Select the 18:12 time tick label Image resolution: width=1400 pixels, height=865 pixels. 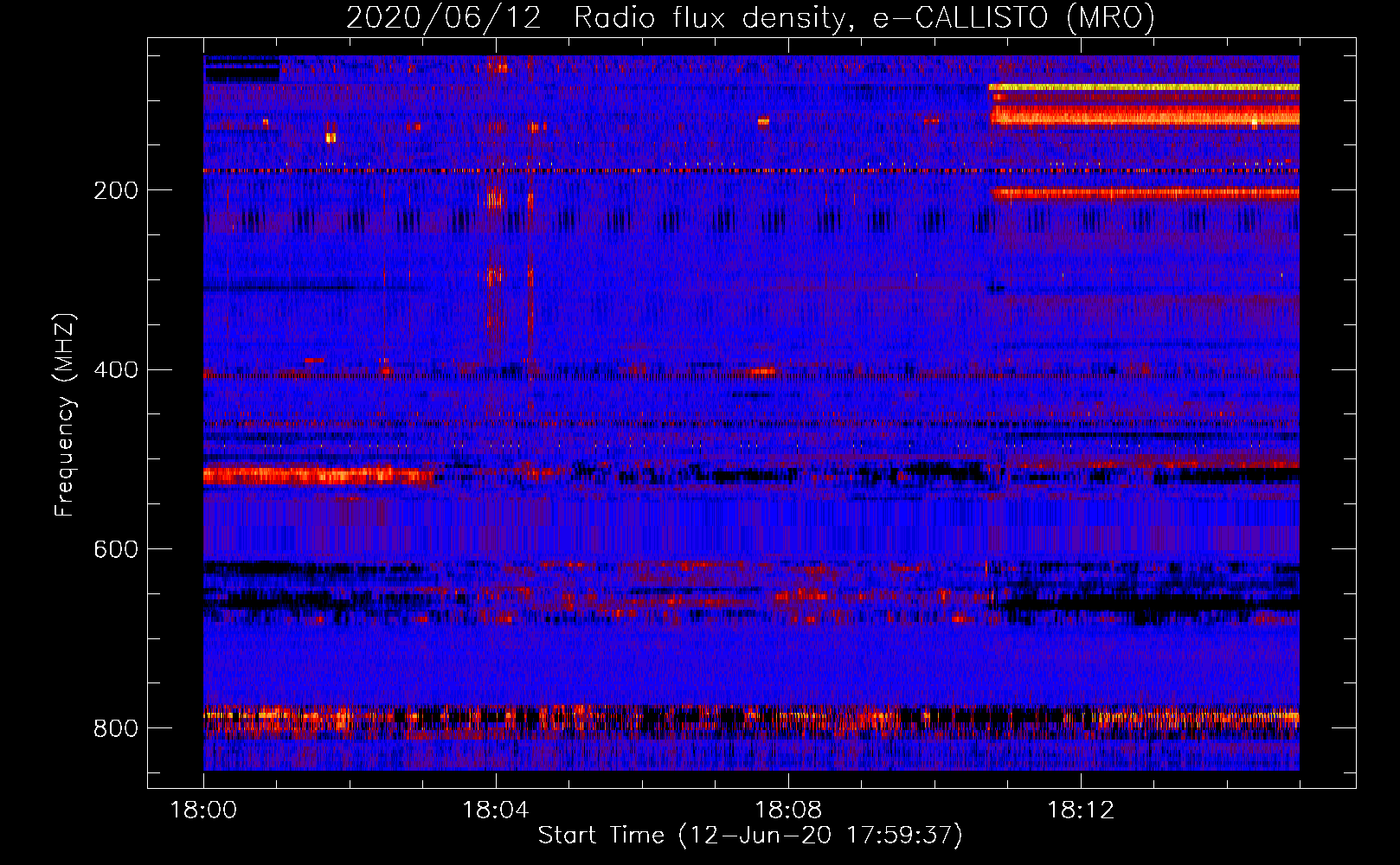click(1081, 811)
